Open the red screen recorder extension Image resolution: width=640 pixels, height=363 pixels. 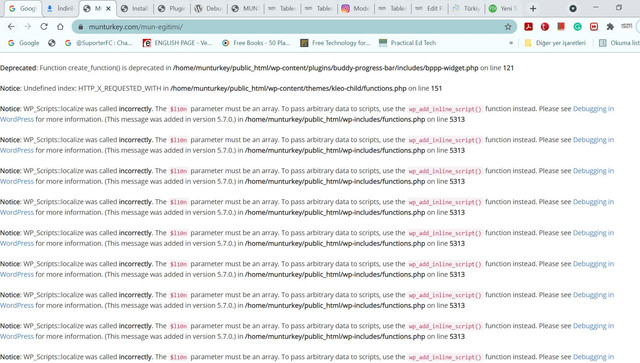pyautogui.click(x=594, y=27)
